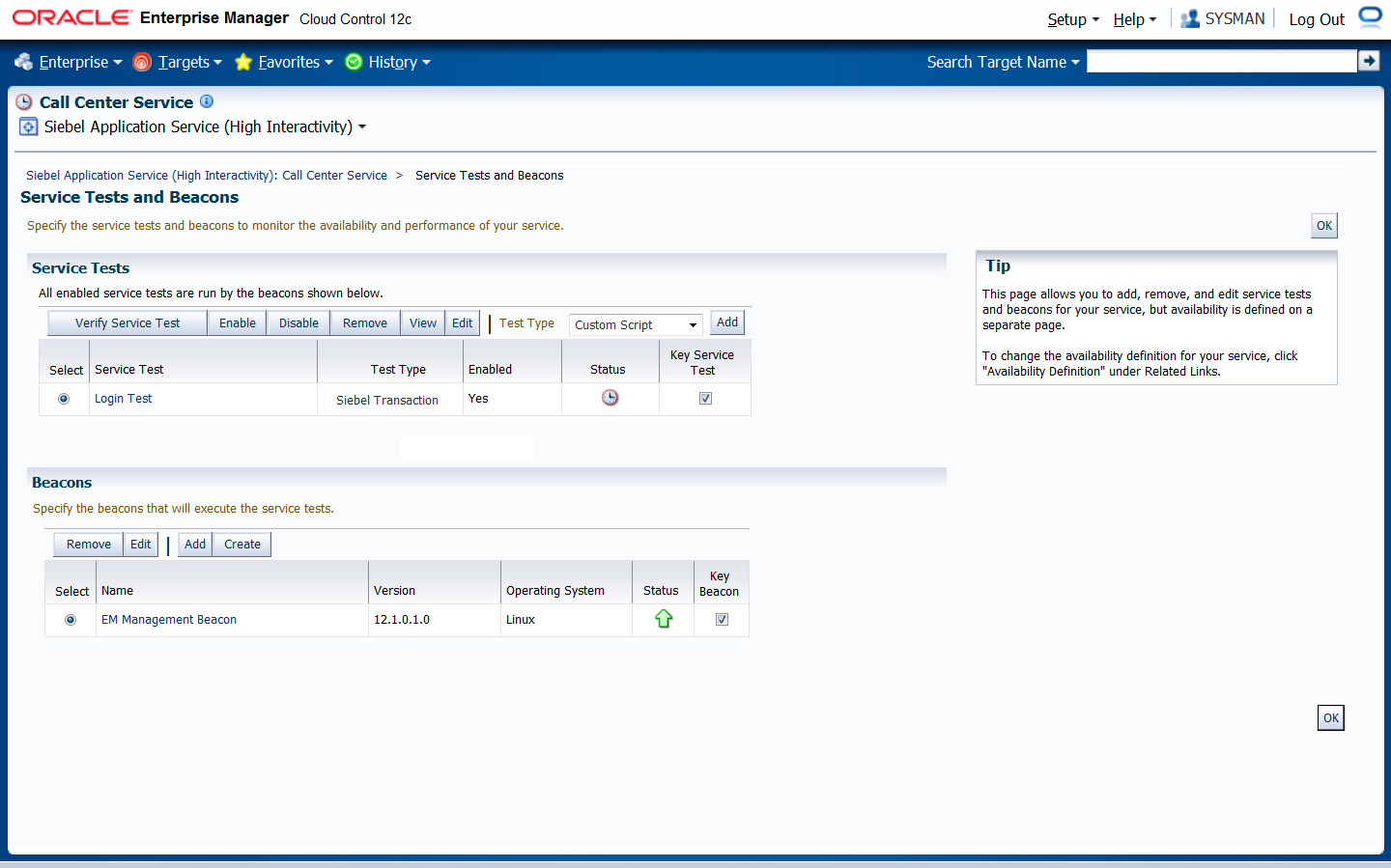
Task: Click the Beacons Edit button
Action: click(141, 545)
